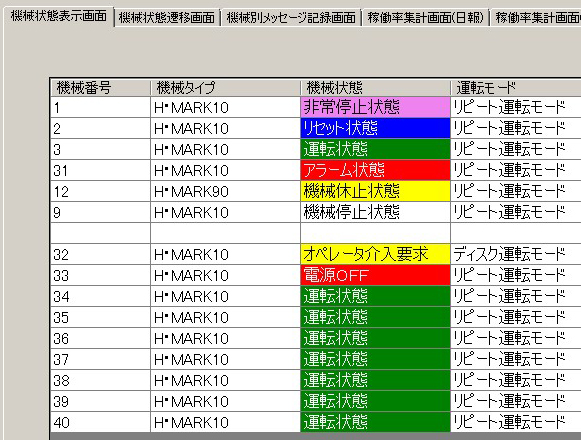Select machine number 37 cell
This screenshot has width=581, height=440.
tap(100, 359)
